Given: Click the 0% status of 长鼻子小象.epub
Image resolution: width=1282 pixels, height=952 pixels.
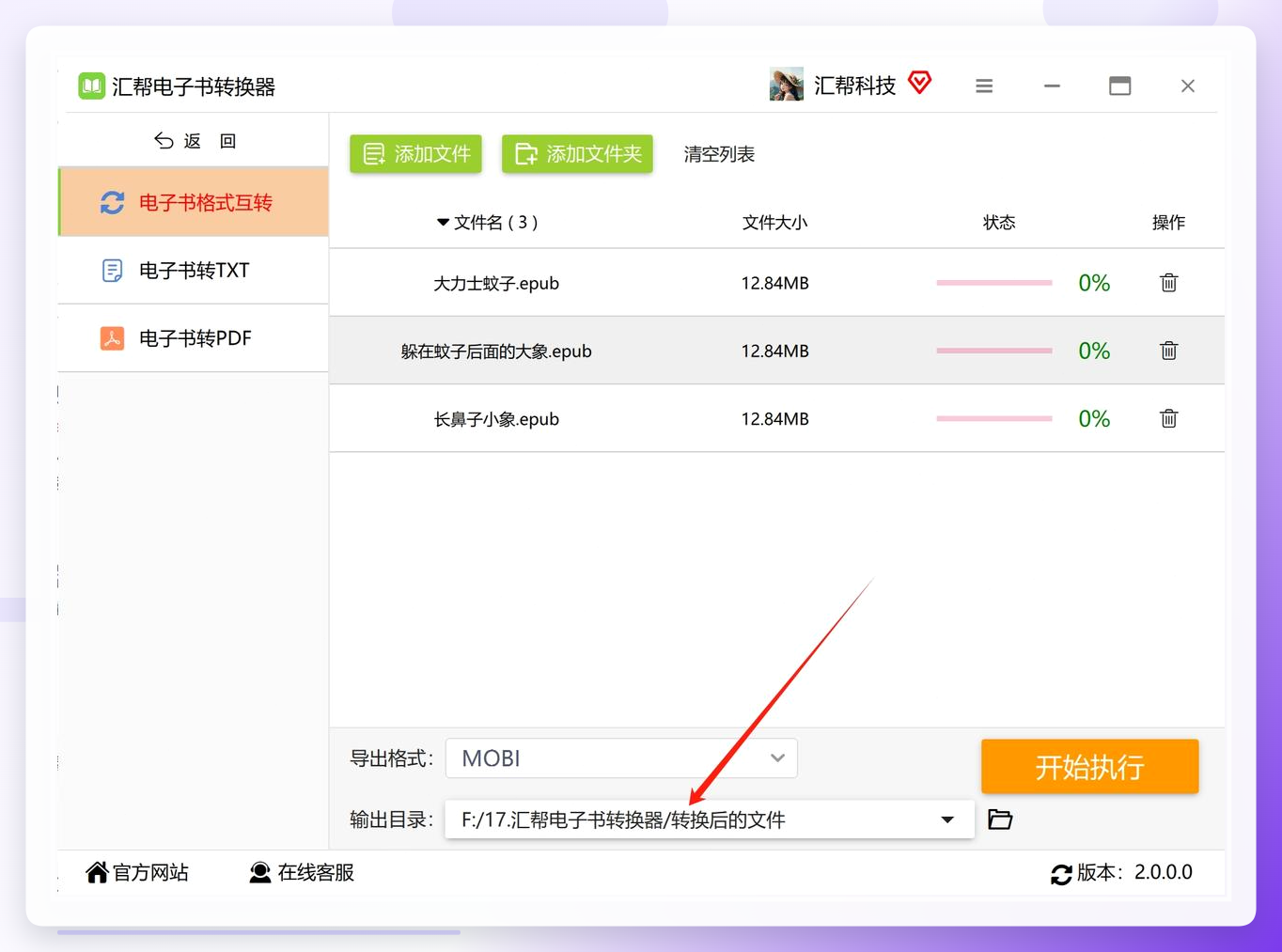Looking at the screenshot, I should [1094, 418].
